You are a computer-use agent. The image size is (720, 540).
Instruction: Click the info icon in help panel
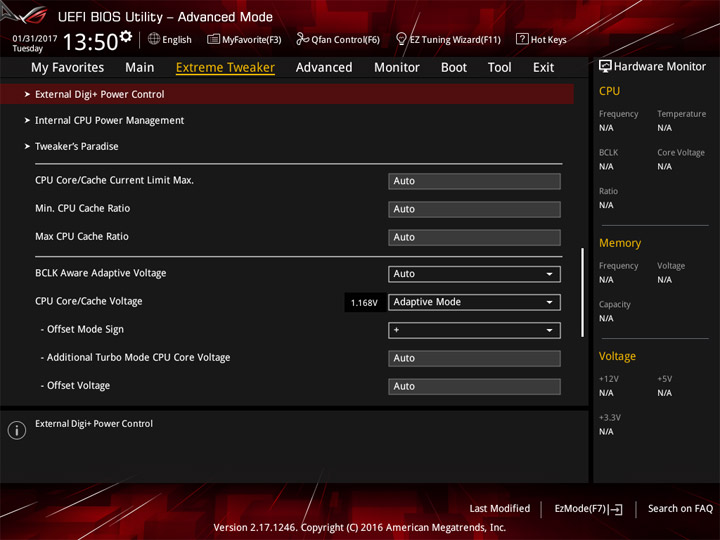coord(17,430)
